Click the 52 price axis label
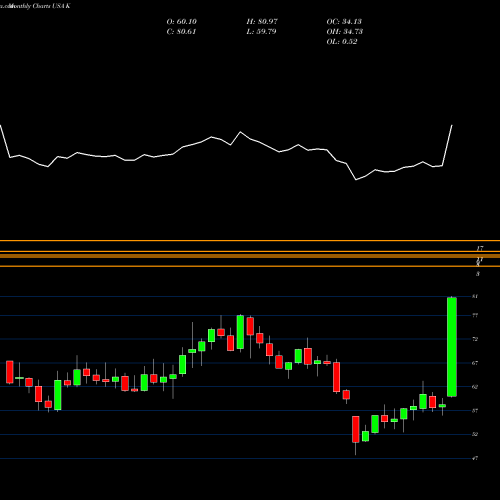 475,434
